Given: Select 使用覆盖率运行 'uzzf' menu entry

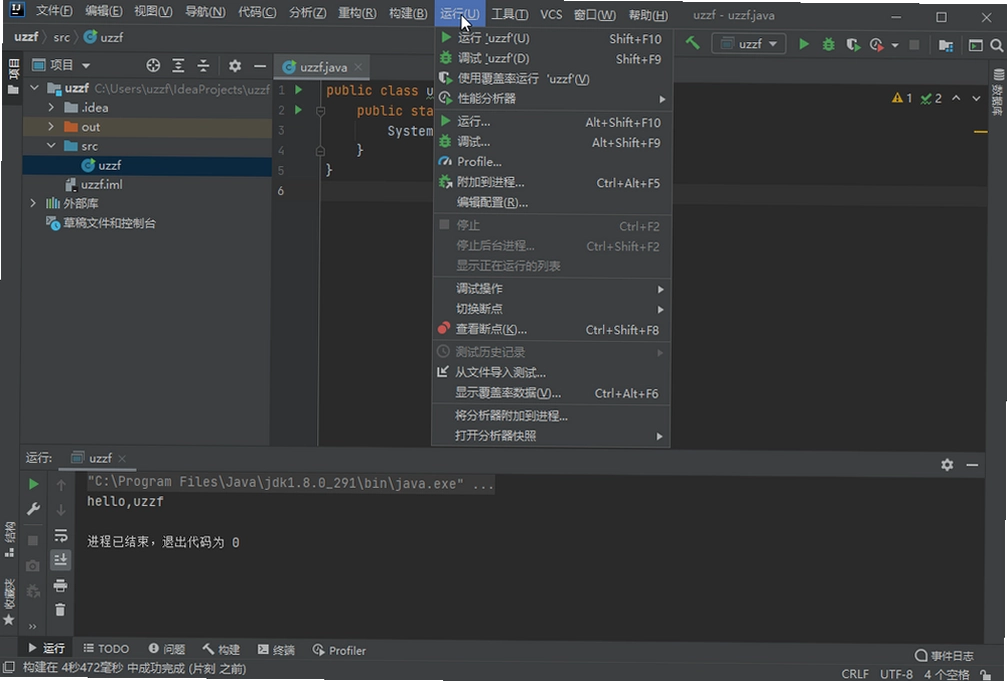Looking at the screenshot, I should click(x=552, y=78).
